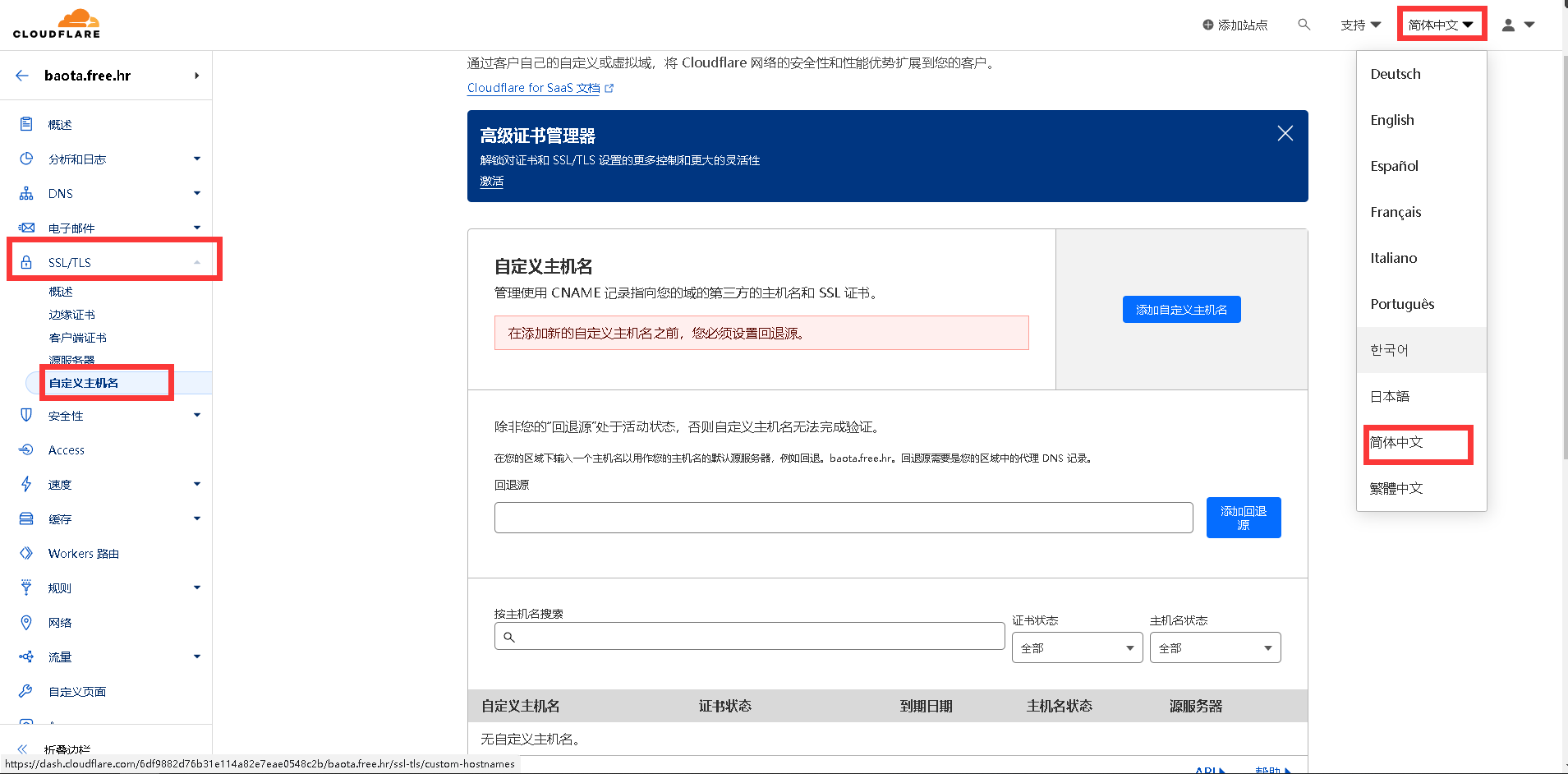Image resolution: width=1568 pixels, height=774 pixels.
Task: Open the Access sidebar icon
Action: [x=25, y=449]
